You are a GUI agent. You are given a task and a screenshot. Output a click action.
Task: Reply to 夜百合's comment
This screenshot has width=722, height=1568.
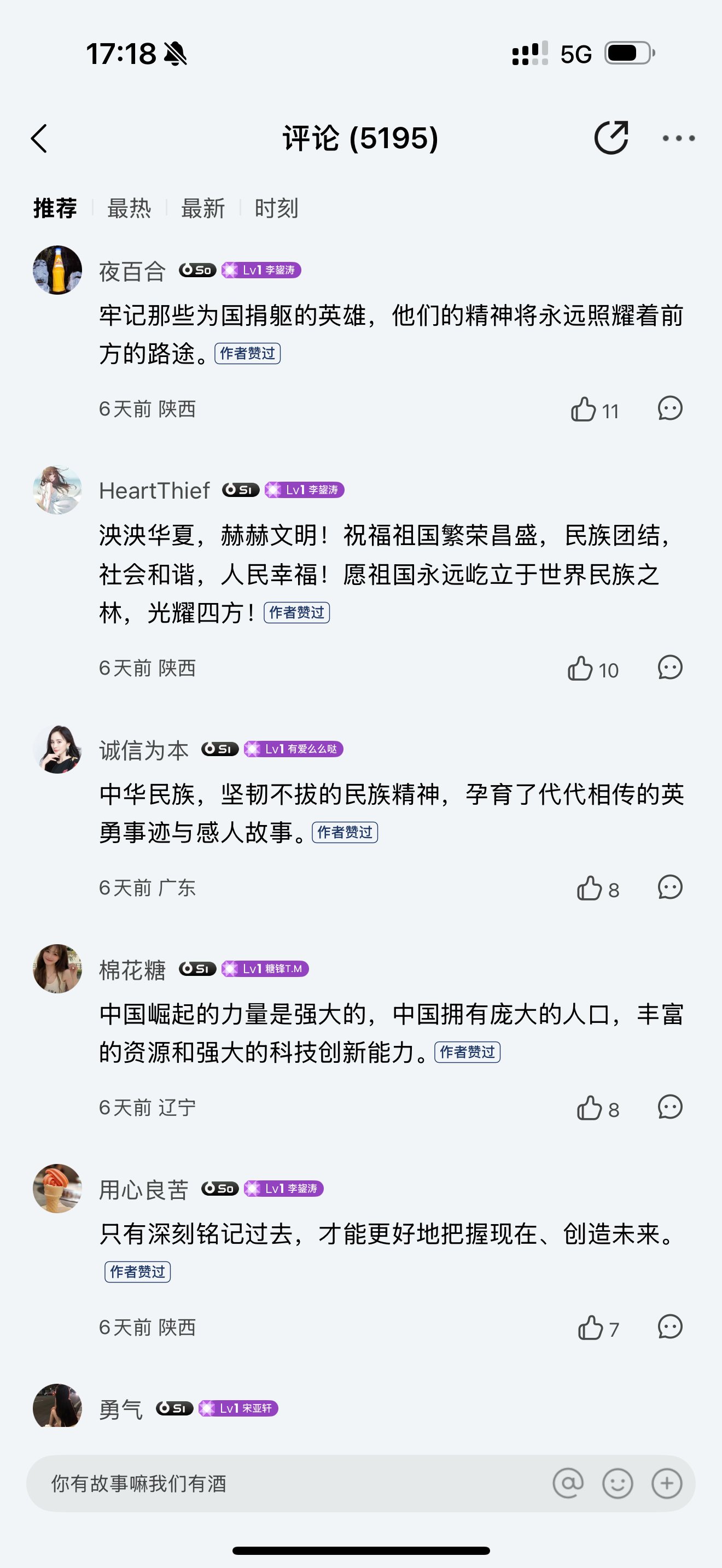tap(669, 408)
